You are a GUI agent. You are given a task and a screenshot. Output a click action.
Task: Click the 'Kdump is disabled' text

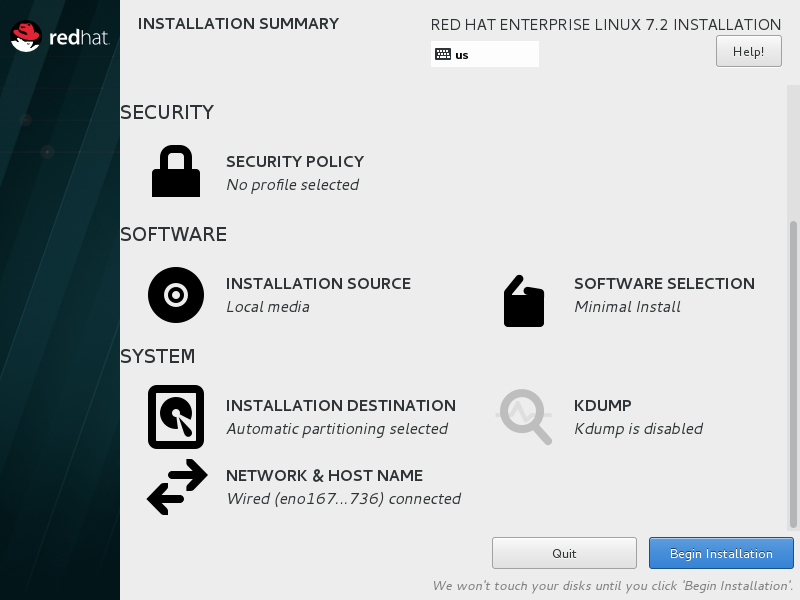click(x=638, y=429)
